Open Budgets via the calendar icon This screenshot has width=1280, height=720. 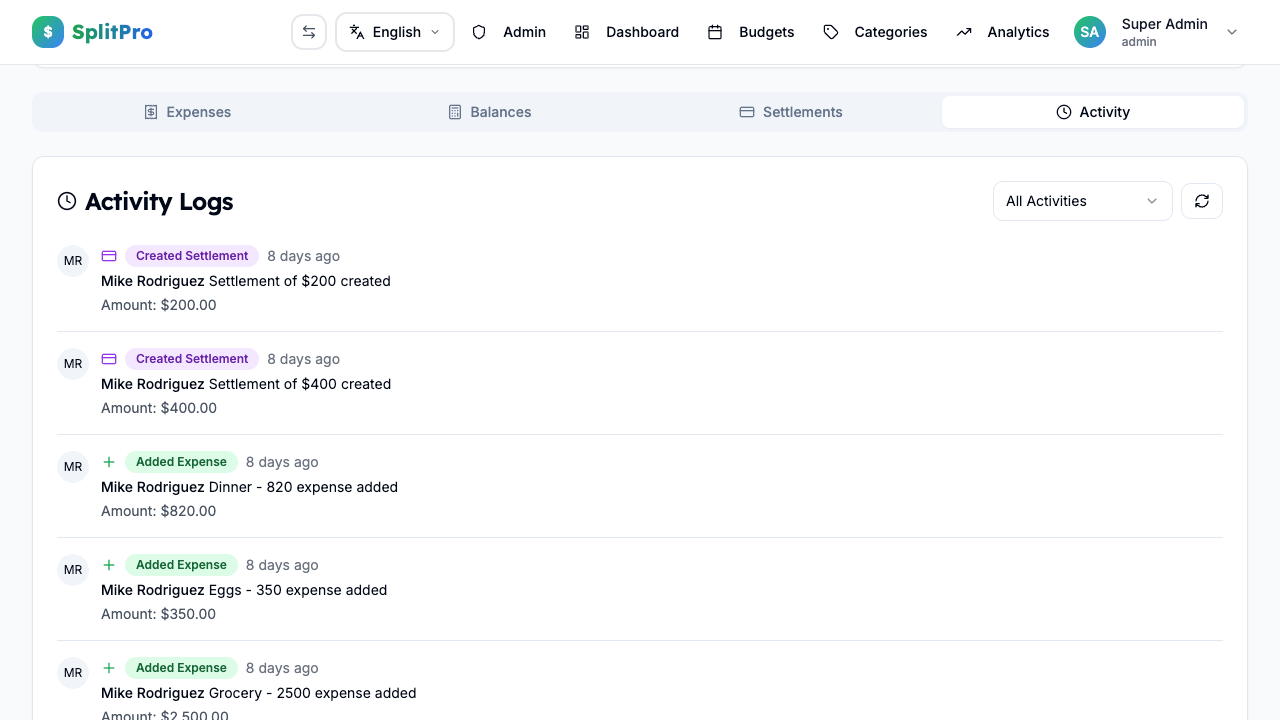(716, 31)
